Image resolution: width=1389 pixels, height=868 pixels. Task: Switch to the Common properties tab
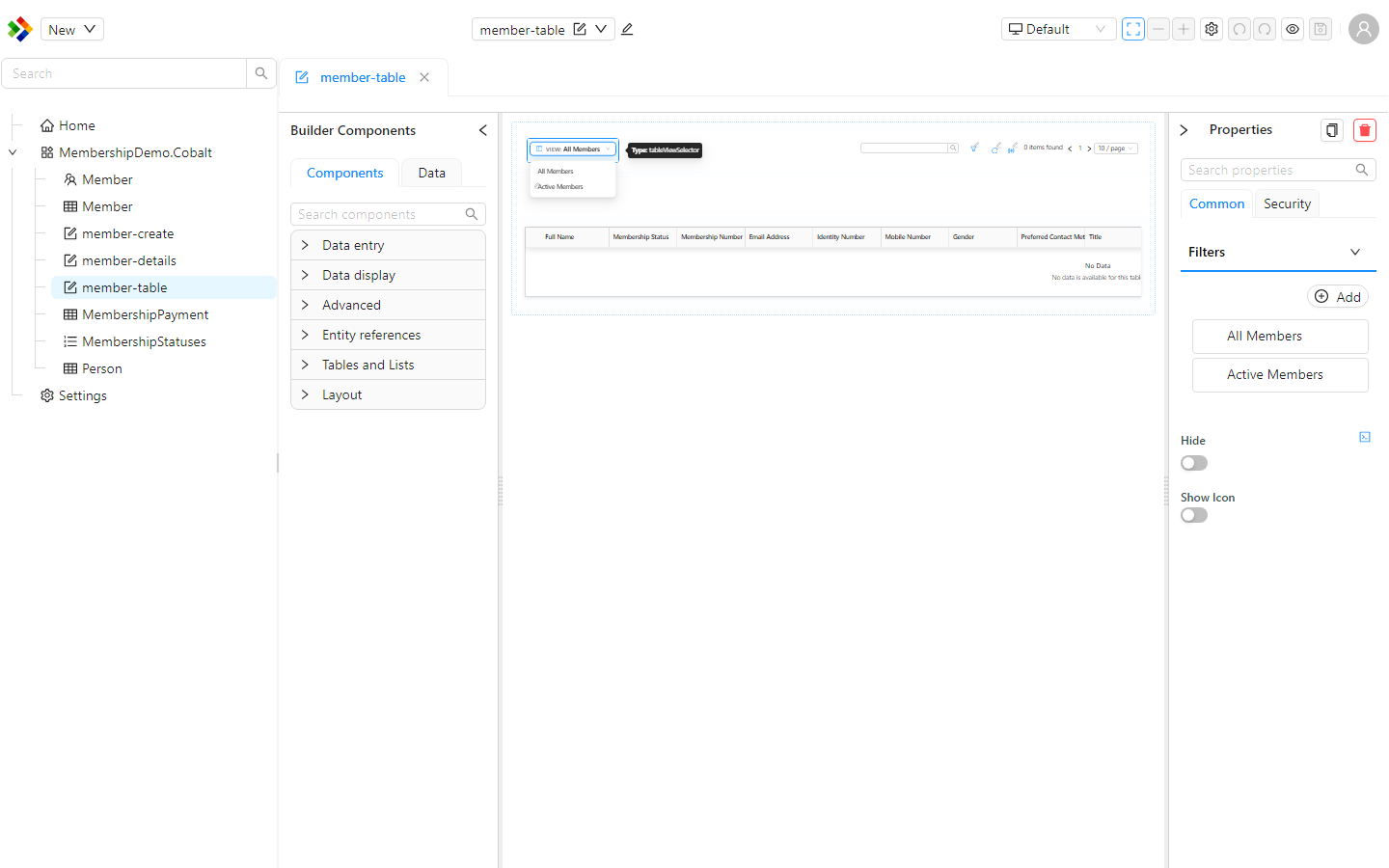pos(1216,203)
